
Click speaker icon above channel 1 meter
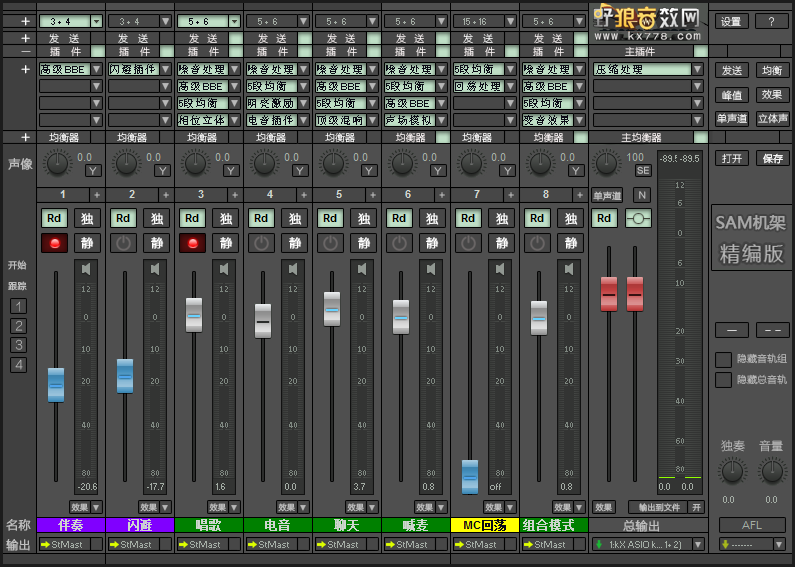86,269
